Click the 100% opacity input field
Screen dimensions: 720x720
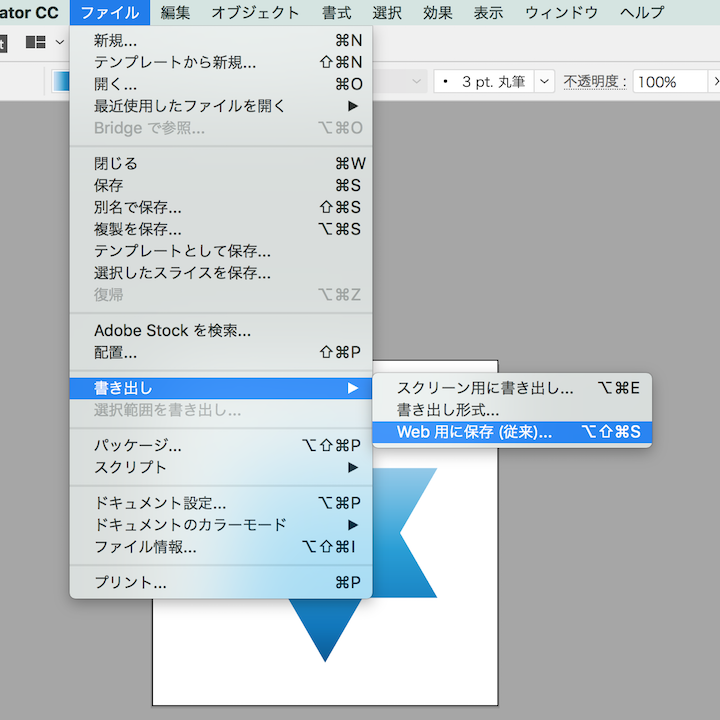(669, 82)
